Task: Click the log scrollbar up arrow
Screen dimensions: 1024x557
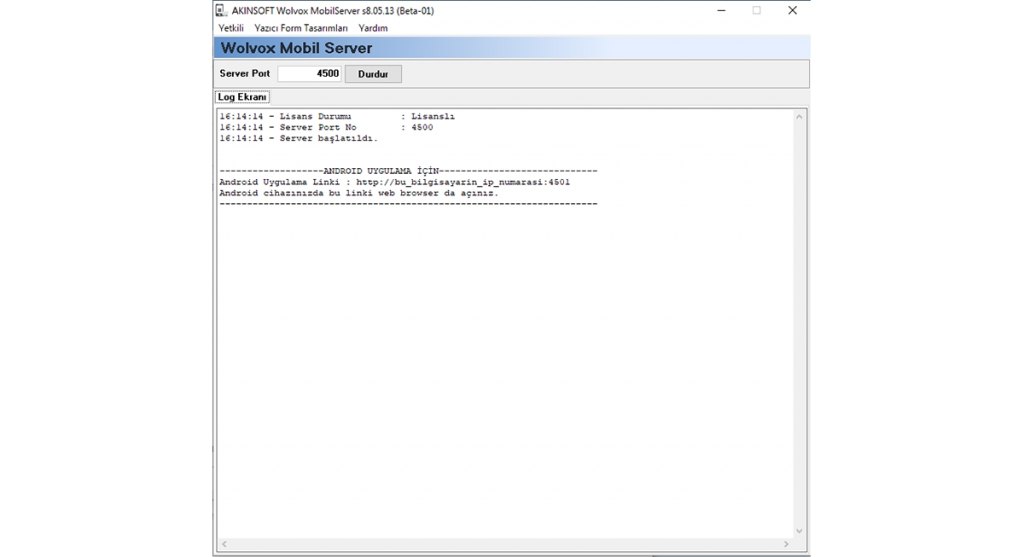Action: pyautogui.click(x=799, y=117)
